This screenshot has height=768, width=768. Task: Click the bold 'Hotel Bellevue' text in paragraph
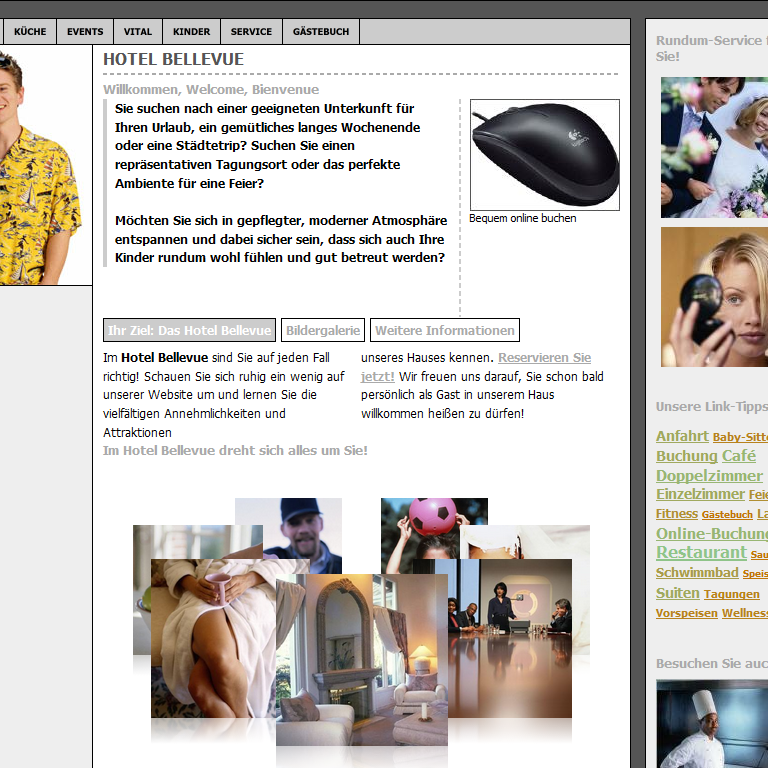(165, 358)
